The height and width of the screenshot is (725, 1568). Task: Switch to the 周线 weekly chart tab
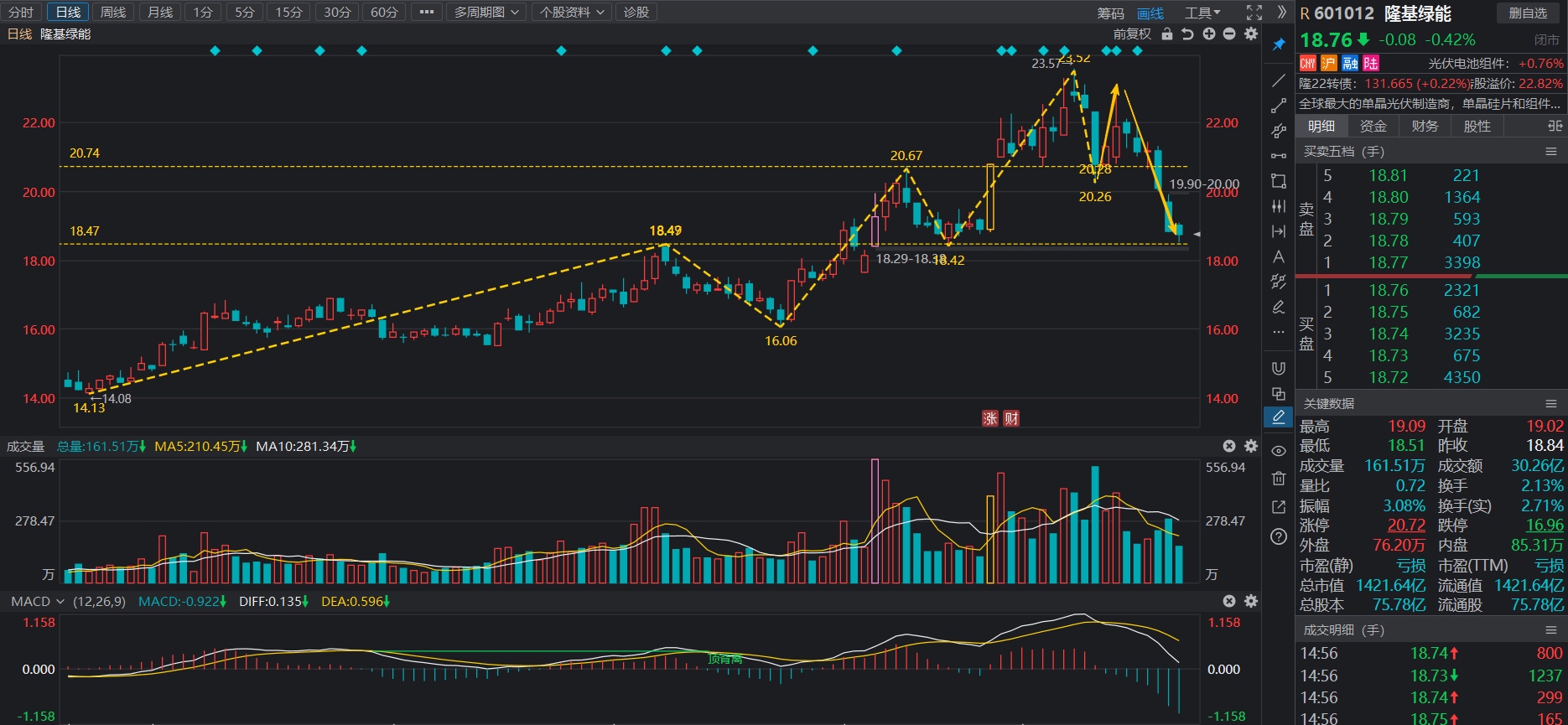(113, 13)
